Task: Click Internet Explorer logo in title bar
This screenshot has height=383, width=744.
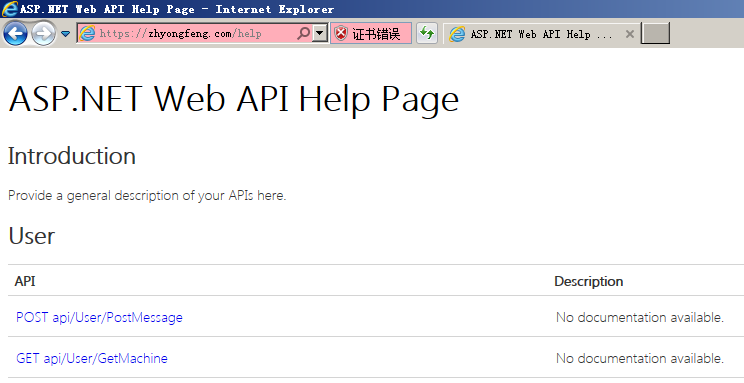Action: click(x=9, y=9)
